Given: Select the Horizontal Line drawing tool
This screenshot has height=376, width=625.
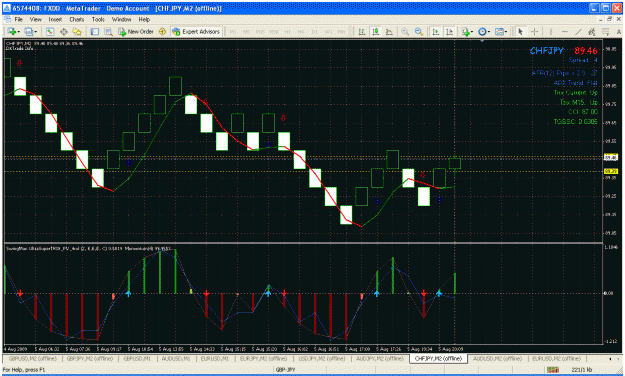Looking at the screenshot, I should pyautogui.click(x=565, y=31).
